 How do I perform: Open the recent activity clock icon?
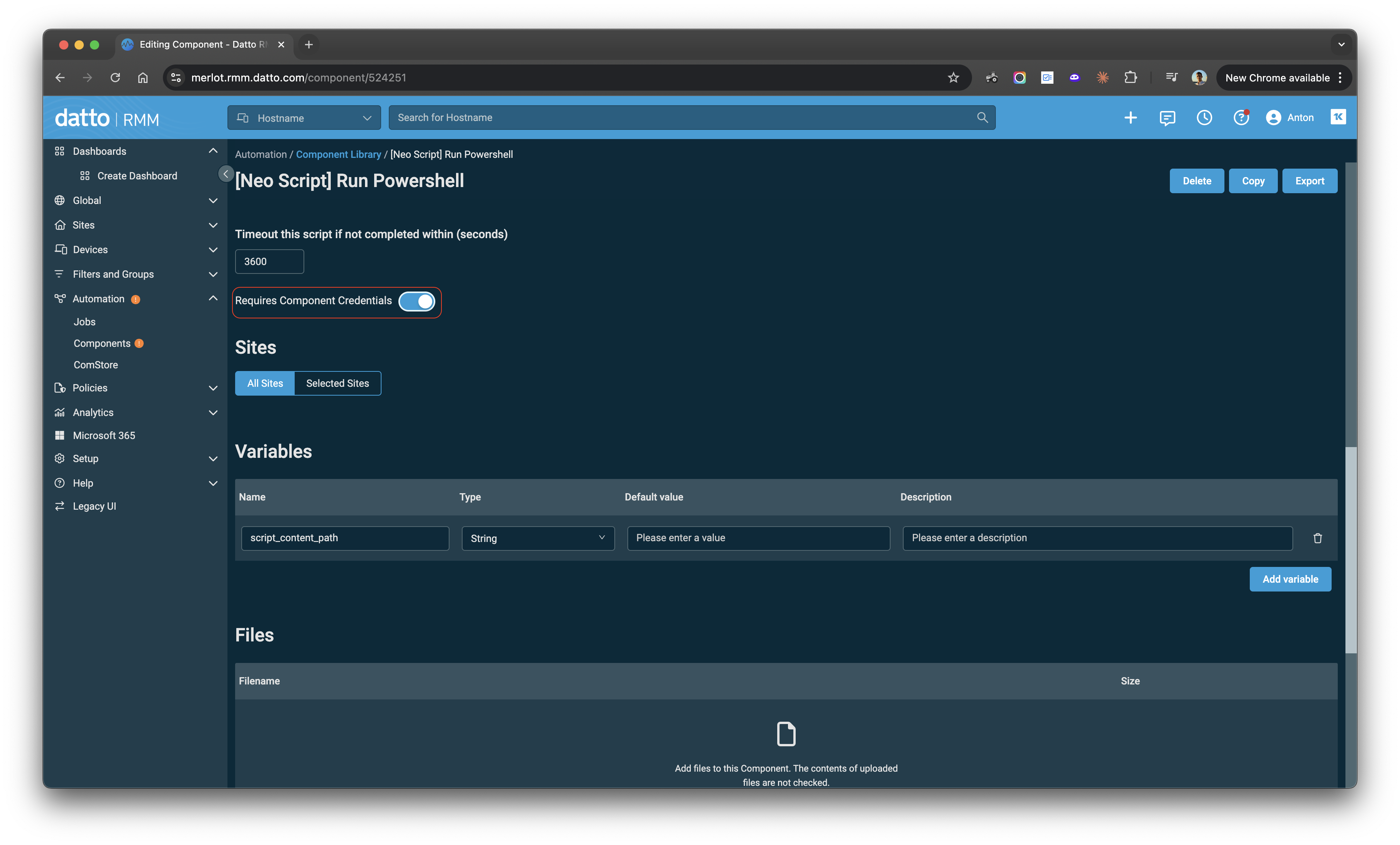[x=1204, y=118]
